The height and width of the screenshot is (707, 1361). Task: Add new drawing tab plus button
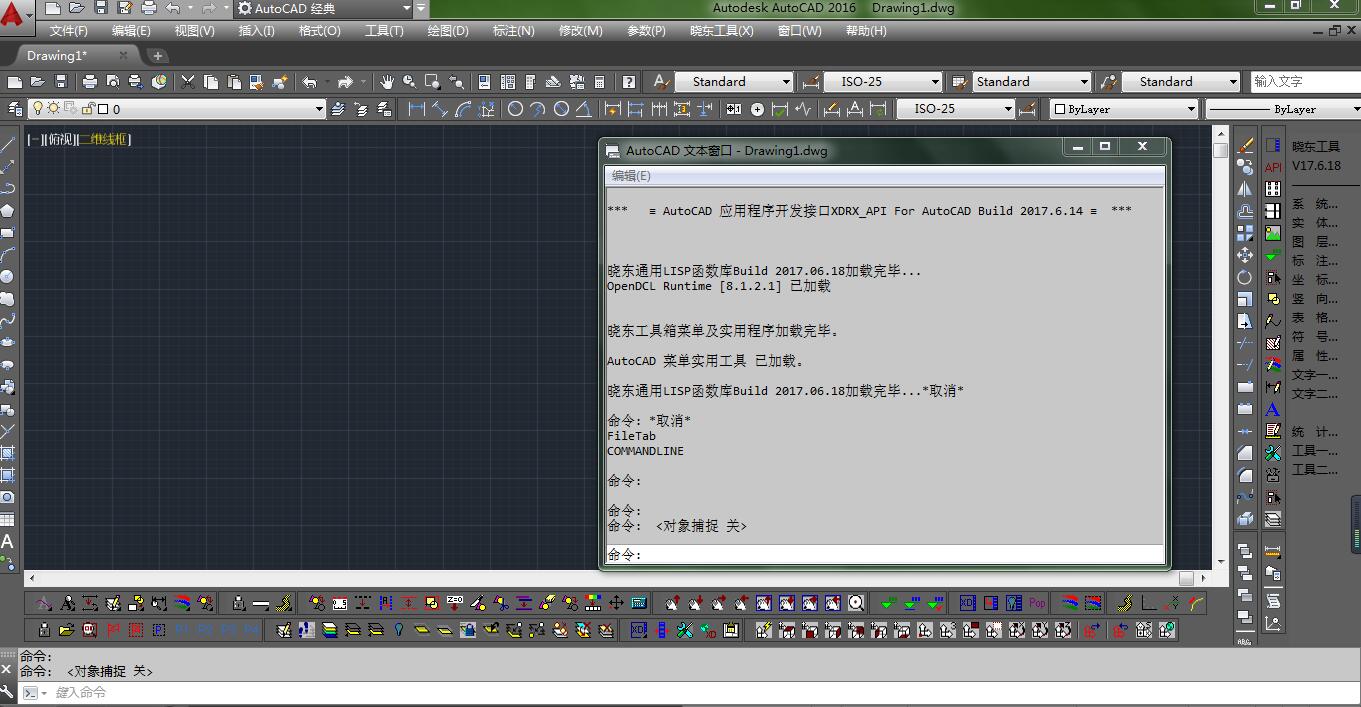(157, 56)
